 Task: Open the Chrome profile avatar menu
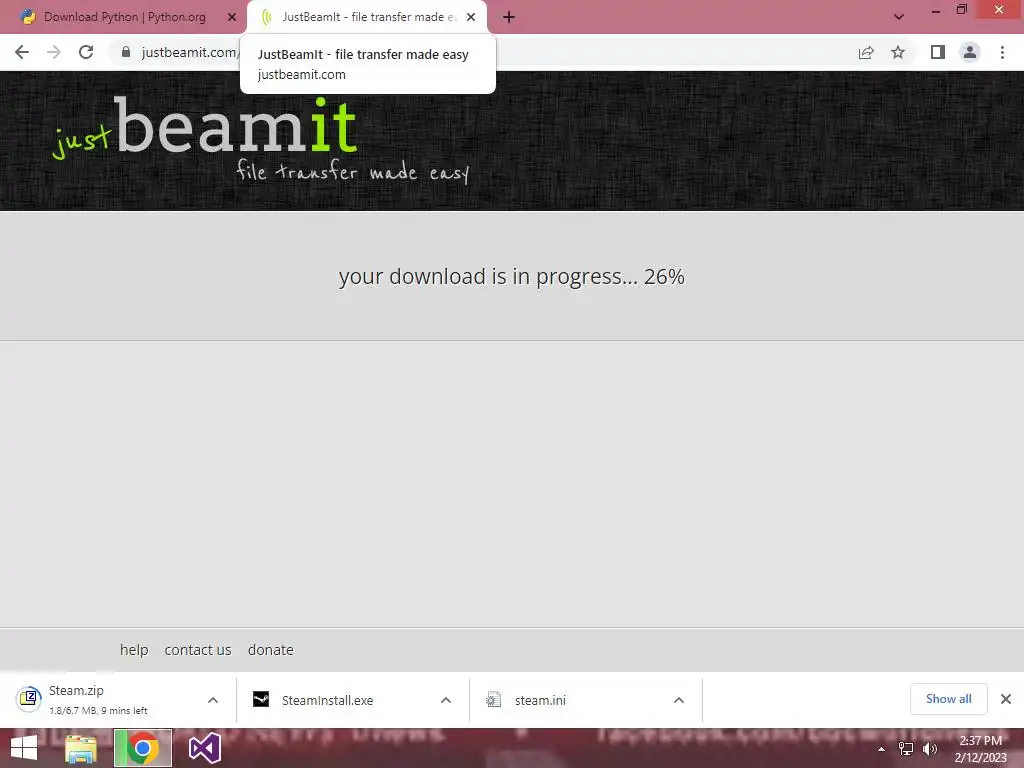click(970, 52)
